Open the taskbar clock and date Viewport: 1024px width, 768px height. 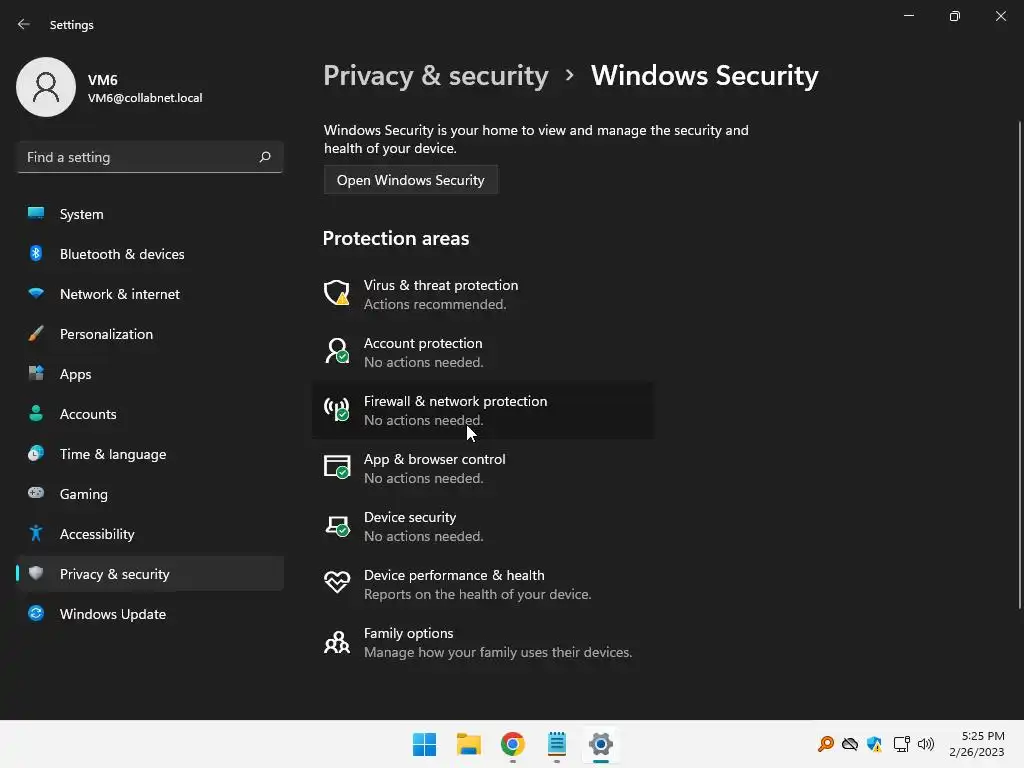click(x=976, y=744)
